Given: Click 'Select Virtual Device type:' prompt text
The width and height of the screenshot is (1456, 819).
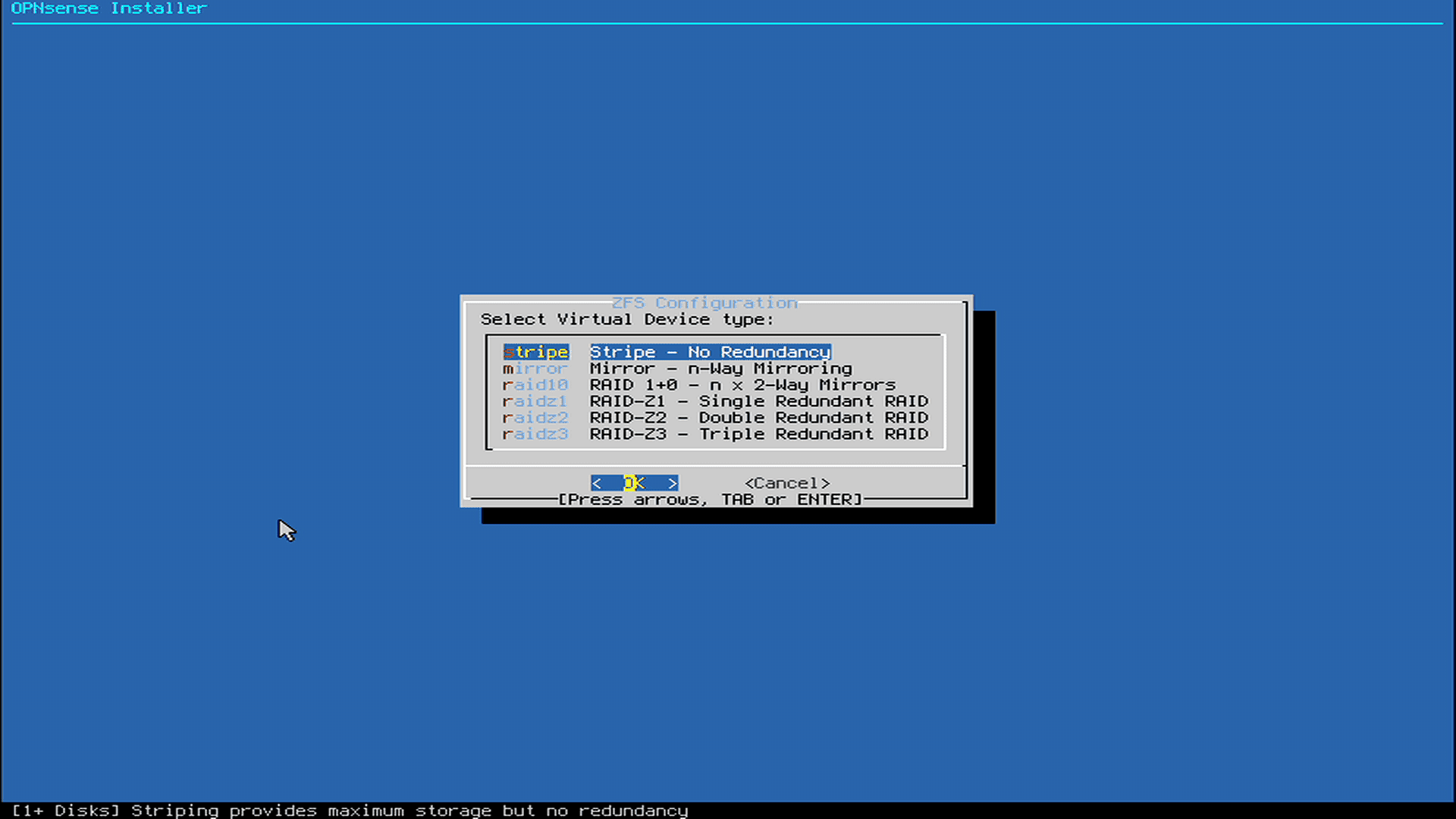Looking at the screenshot, I should point(626,319).
